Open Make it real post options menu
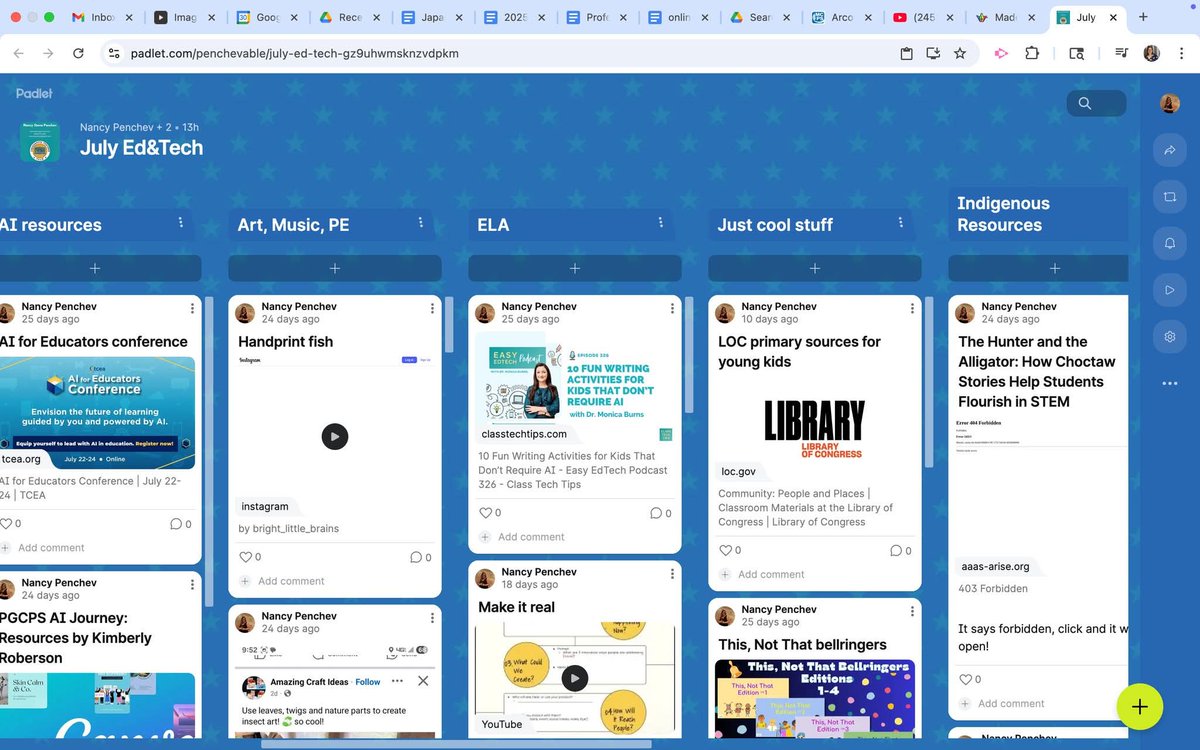The width and height of the screenshot is (1200, 750). click(672, 574)
